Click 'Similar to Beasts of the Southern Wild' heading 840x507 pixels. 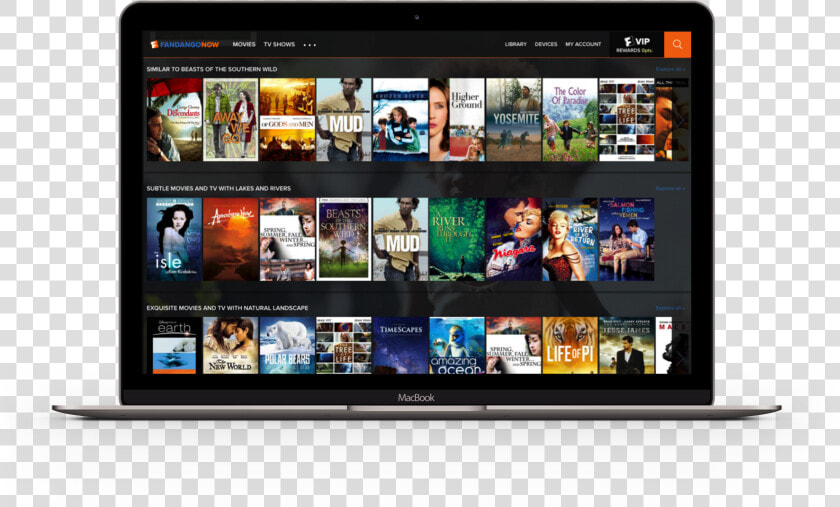212,69
